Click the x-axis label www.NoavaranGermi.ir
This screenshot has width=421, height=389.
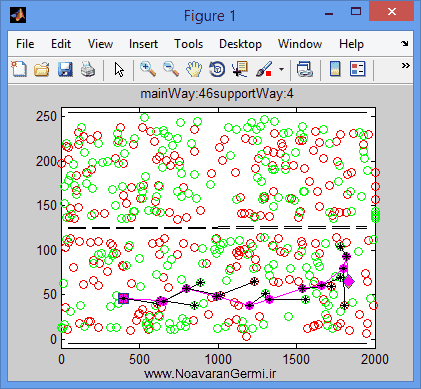pyautogui.click(x=210, y=373)
